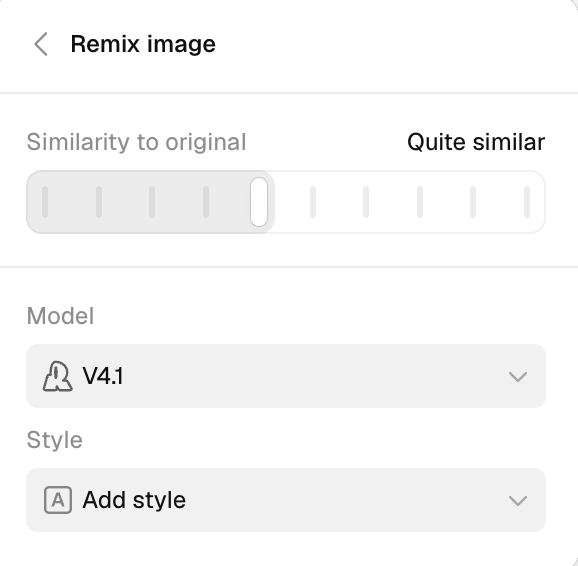578x566 pixels.
Task: Click the Quite similar value label
Action: pyautogui.click(x=476, y=142)
